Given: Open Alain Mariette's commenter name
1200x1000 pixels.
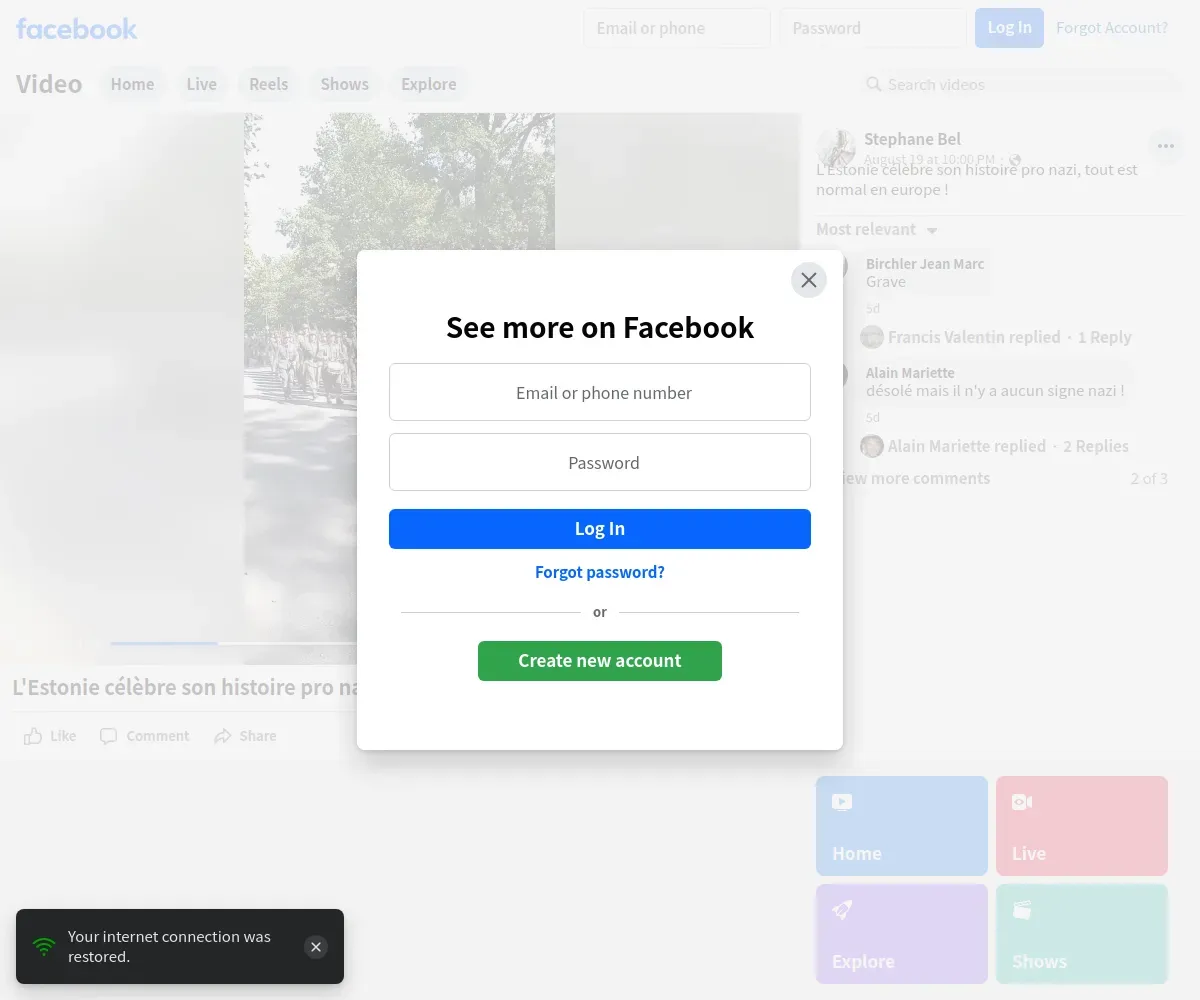Looking at the screenshot, I should 910,373.
